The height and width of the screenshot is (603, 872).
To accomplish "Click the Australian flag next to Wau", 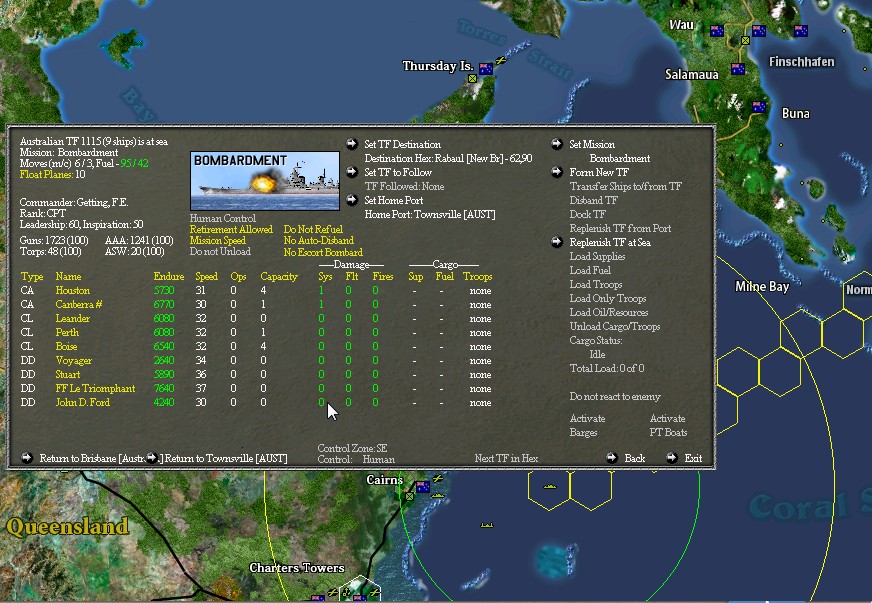I will (x=717, y=31).
